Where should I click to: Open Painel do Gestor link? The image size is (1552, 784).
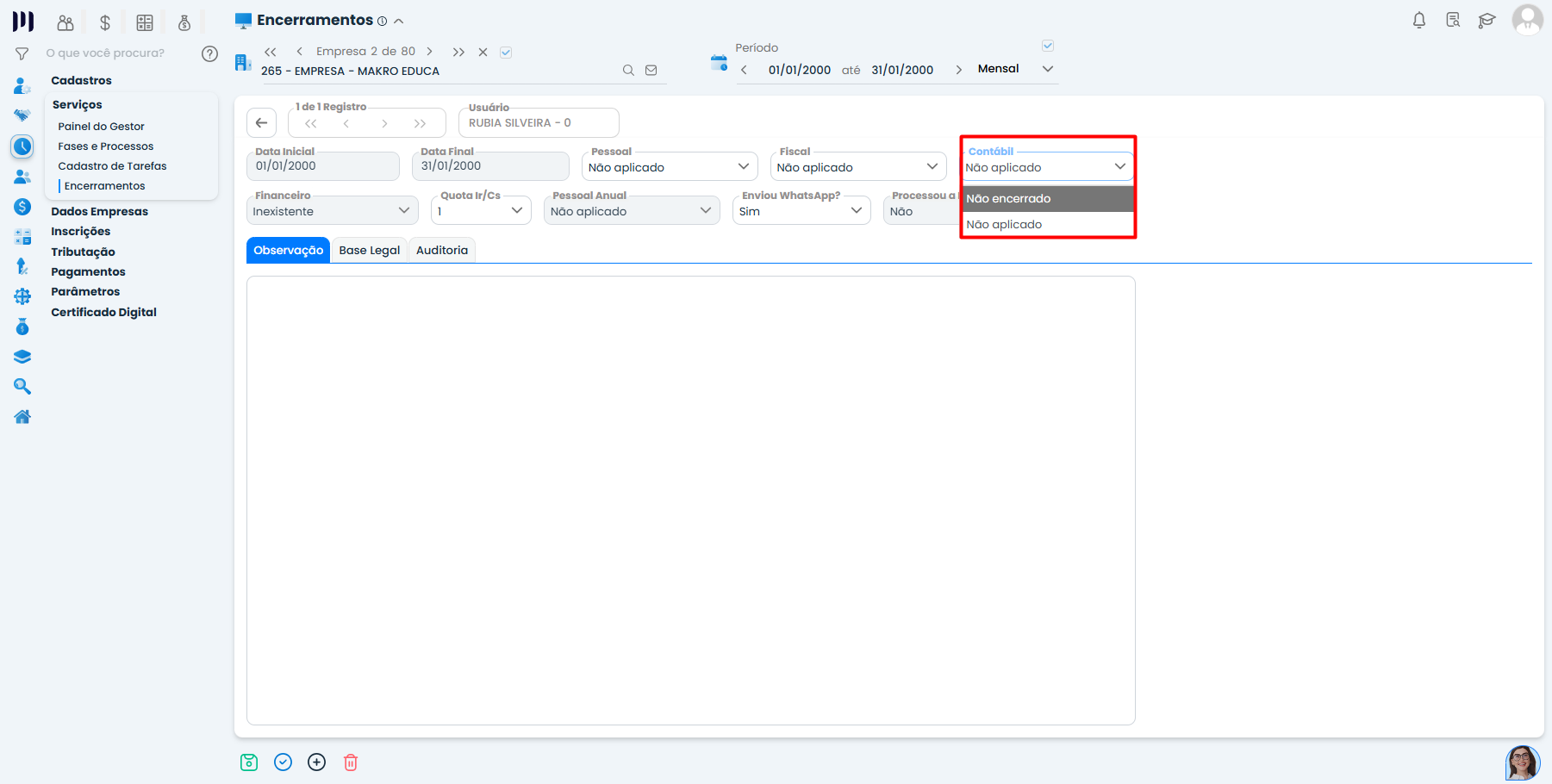point(101,127)
